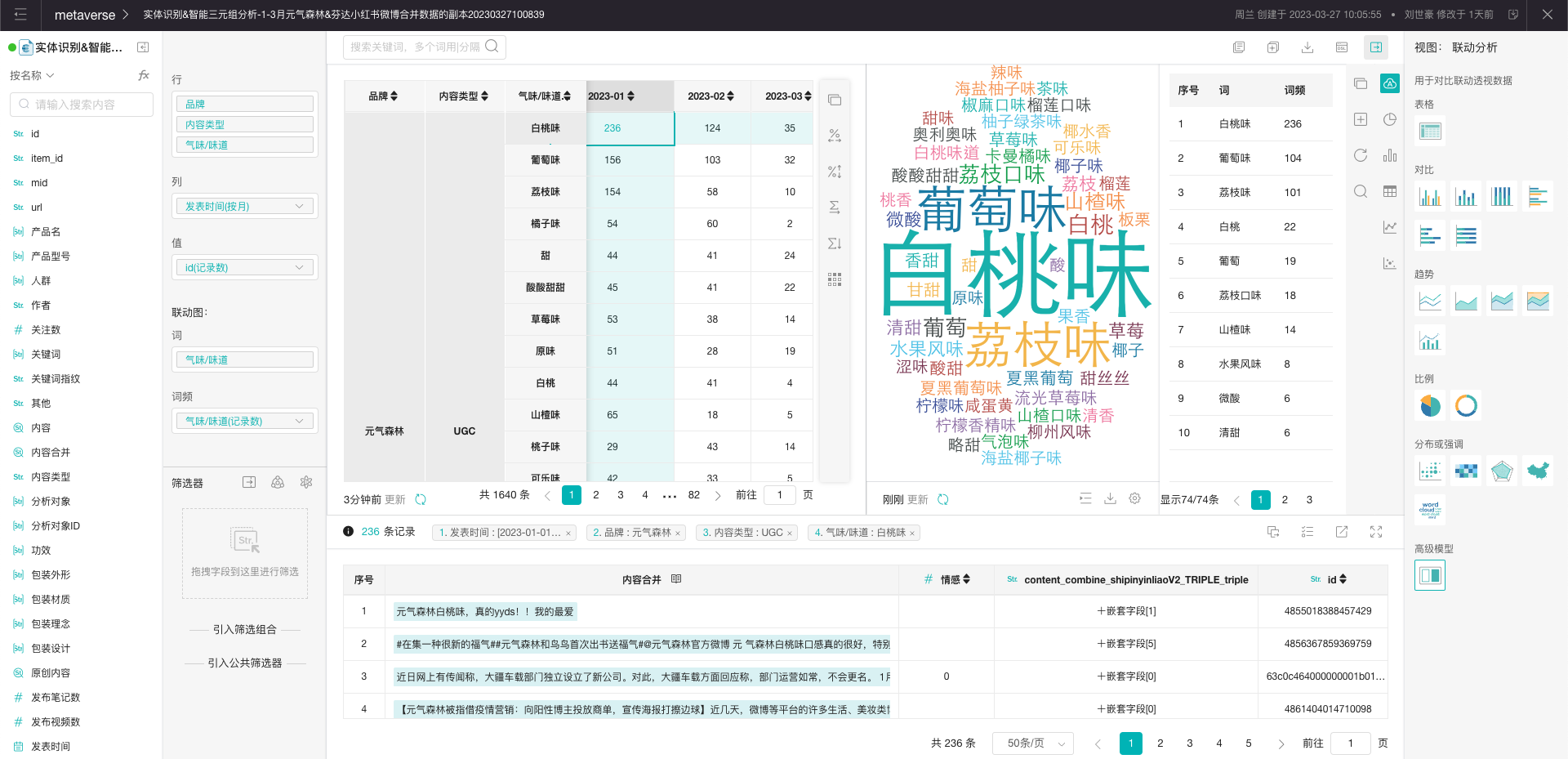Click 引入公共筛选器 link
The image size is (1568, 759).
point(245,663)
